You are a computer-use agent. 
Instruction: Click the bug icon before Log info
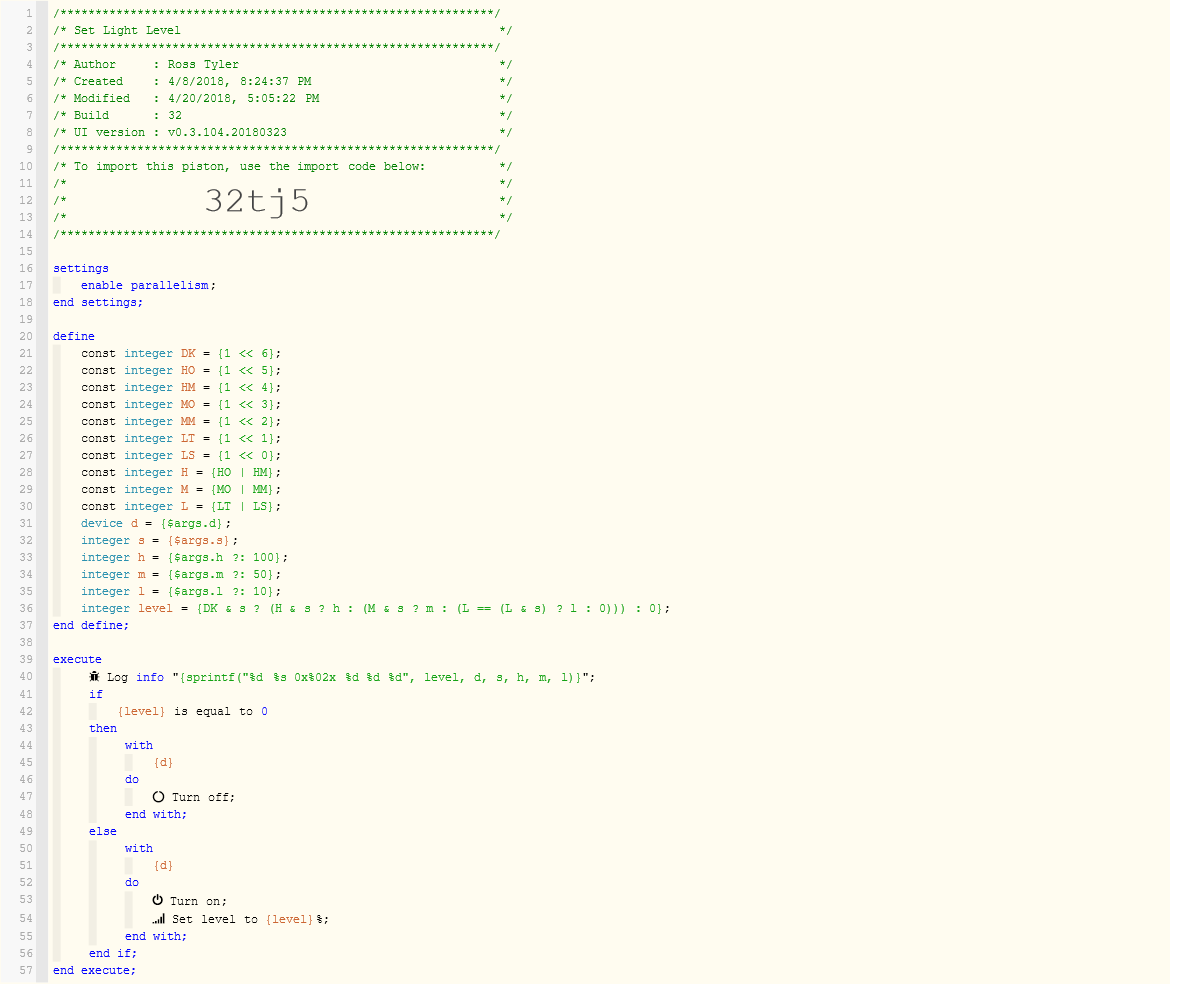(x=94, y=677)
